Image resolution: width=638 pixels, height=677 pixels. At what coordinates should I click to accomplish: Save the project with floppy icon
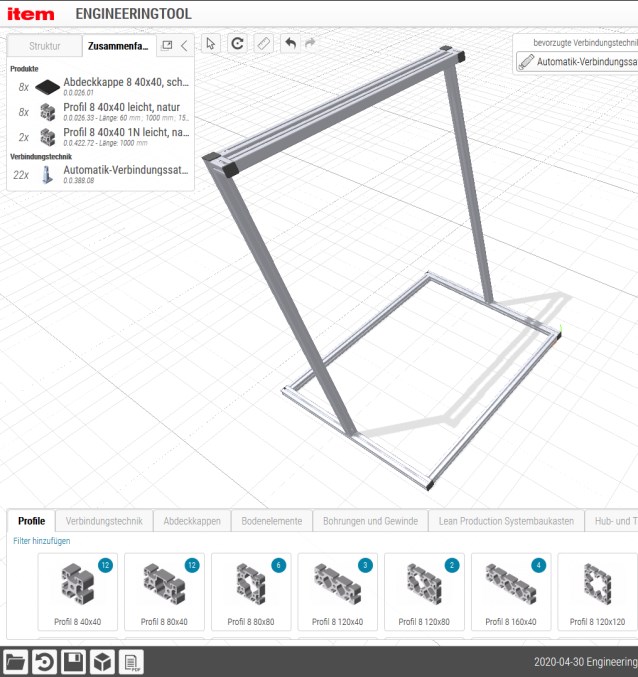tap(73, 661)
